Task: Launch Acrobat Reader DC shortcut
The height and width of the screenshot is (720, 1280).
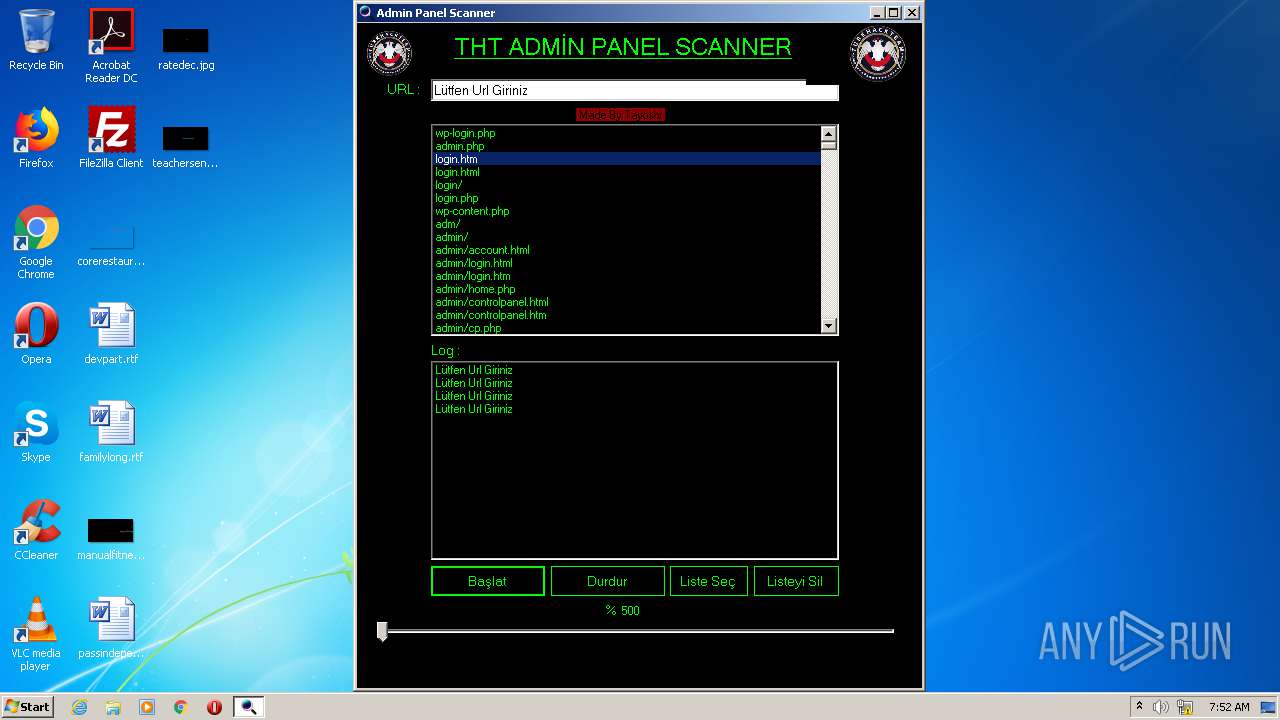Action: 111,46
